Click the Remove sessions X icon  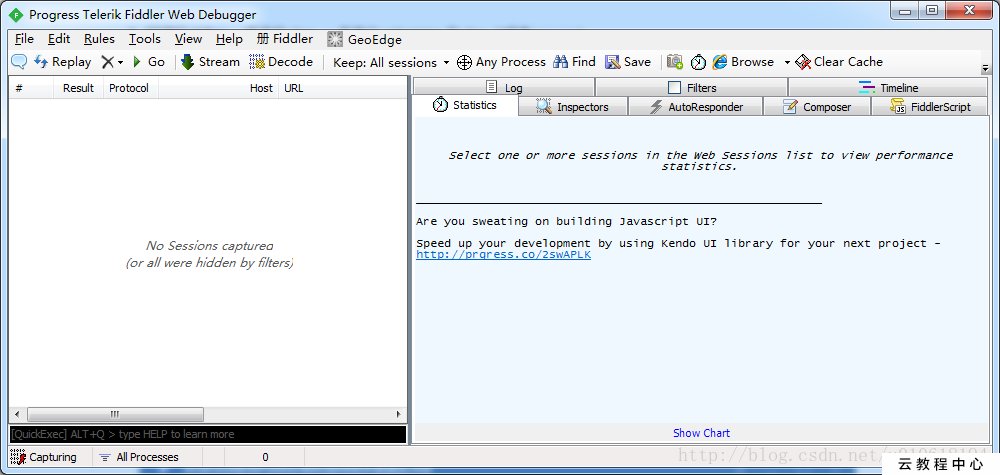click(108, 62)
